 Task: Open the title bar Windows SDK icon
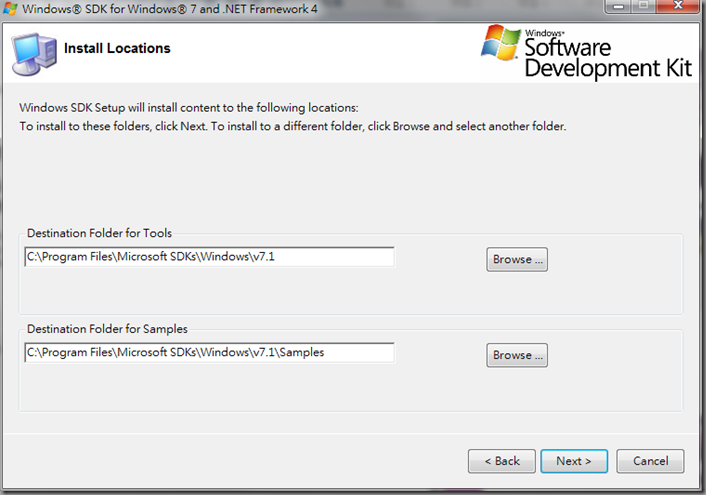(10, 9)
